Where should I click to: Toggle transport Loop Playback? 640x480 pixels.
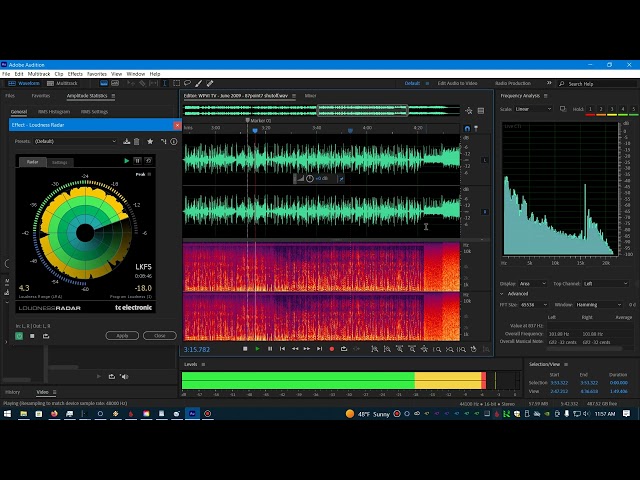pyautogui.click(x=344, y=349)
